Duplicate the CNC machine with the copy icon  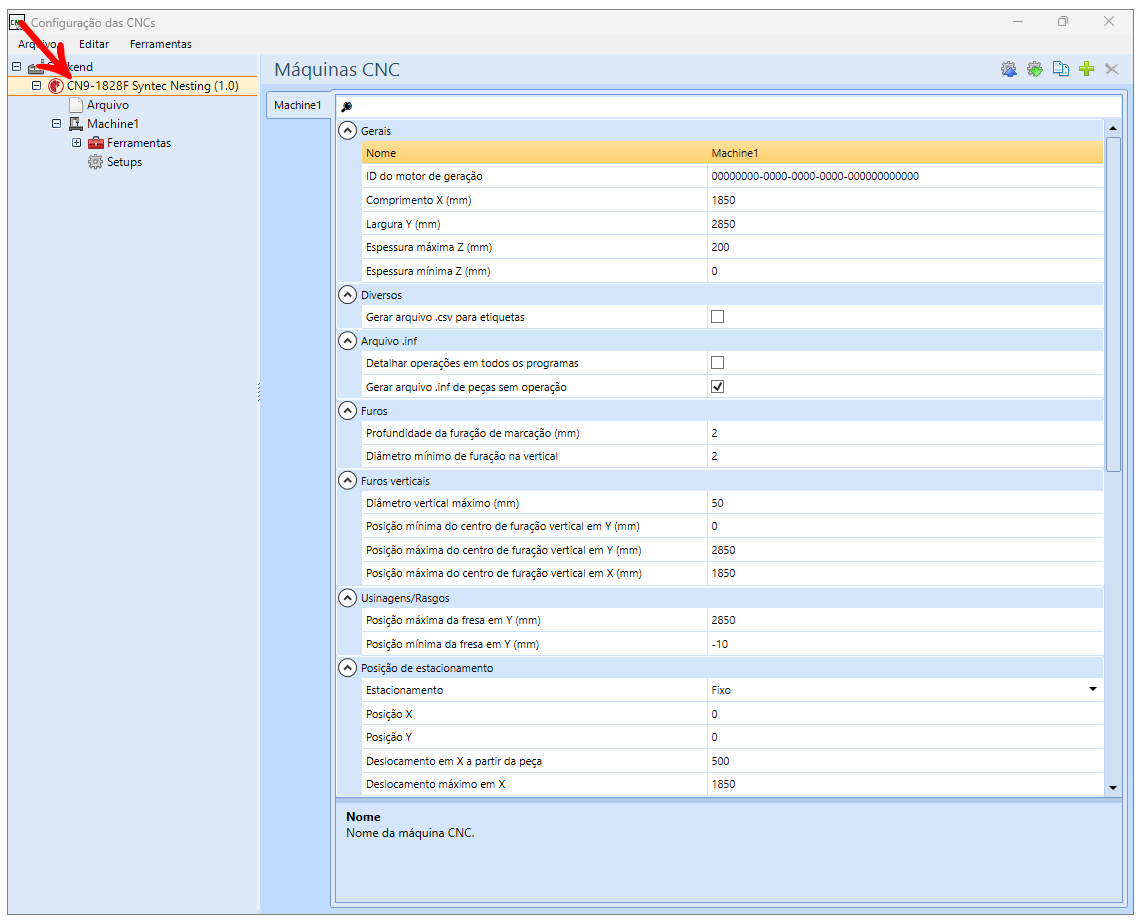pos(1061,69)
